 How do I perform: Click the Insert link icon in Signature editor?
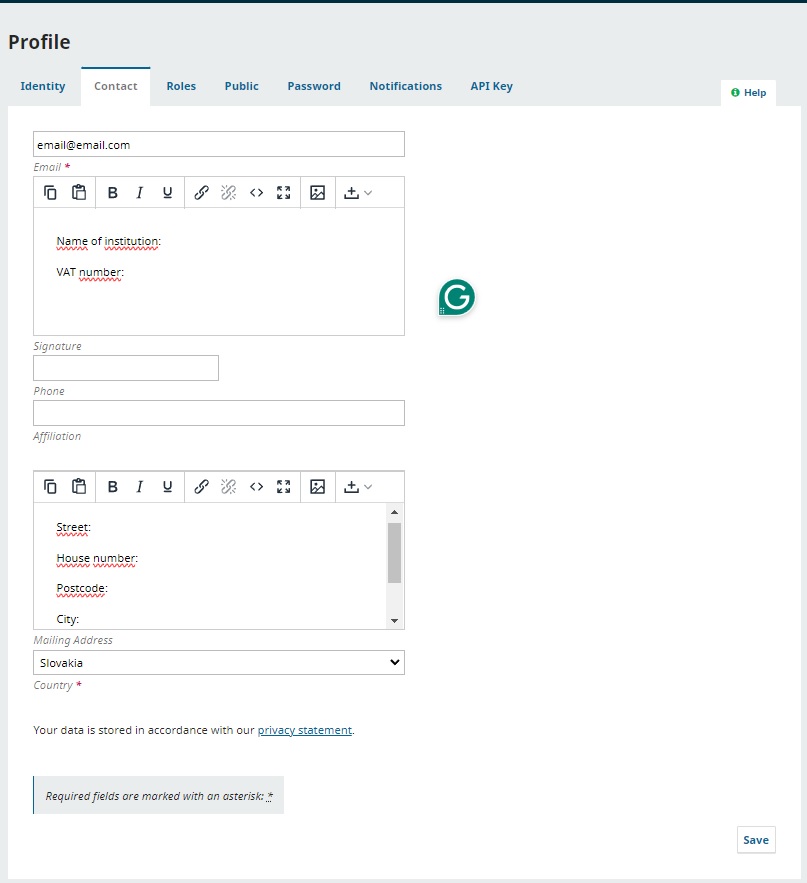(201, 193)
